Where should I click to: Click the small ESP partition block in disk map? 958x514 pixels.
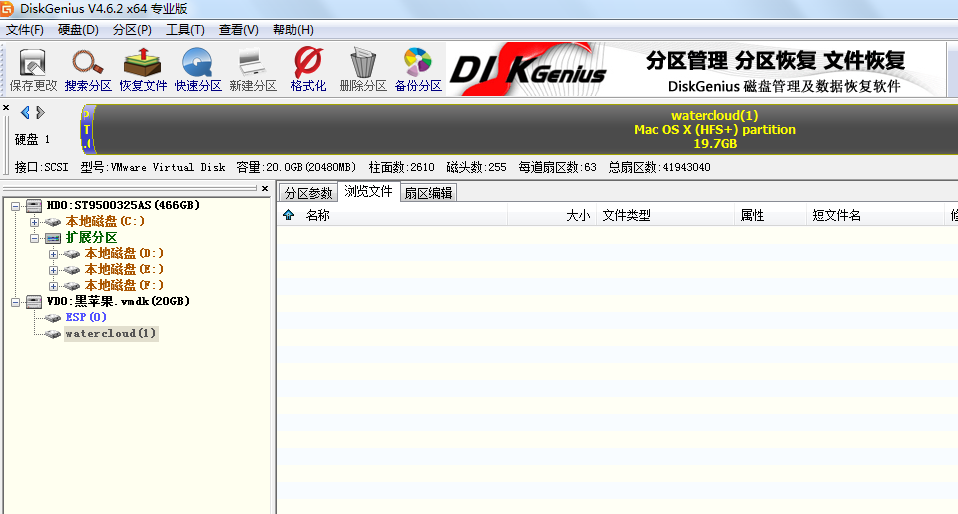pos(87,129)
